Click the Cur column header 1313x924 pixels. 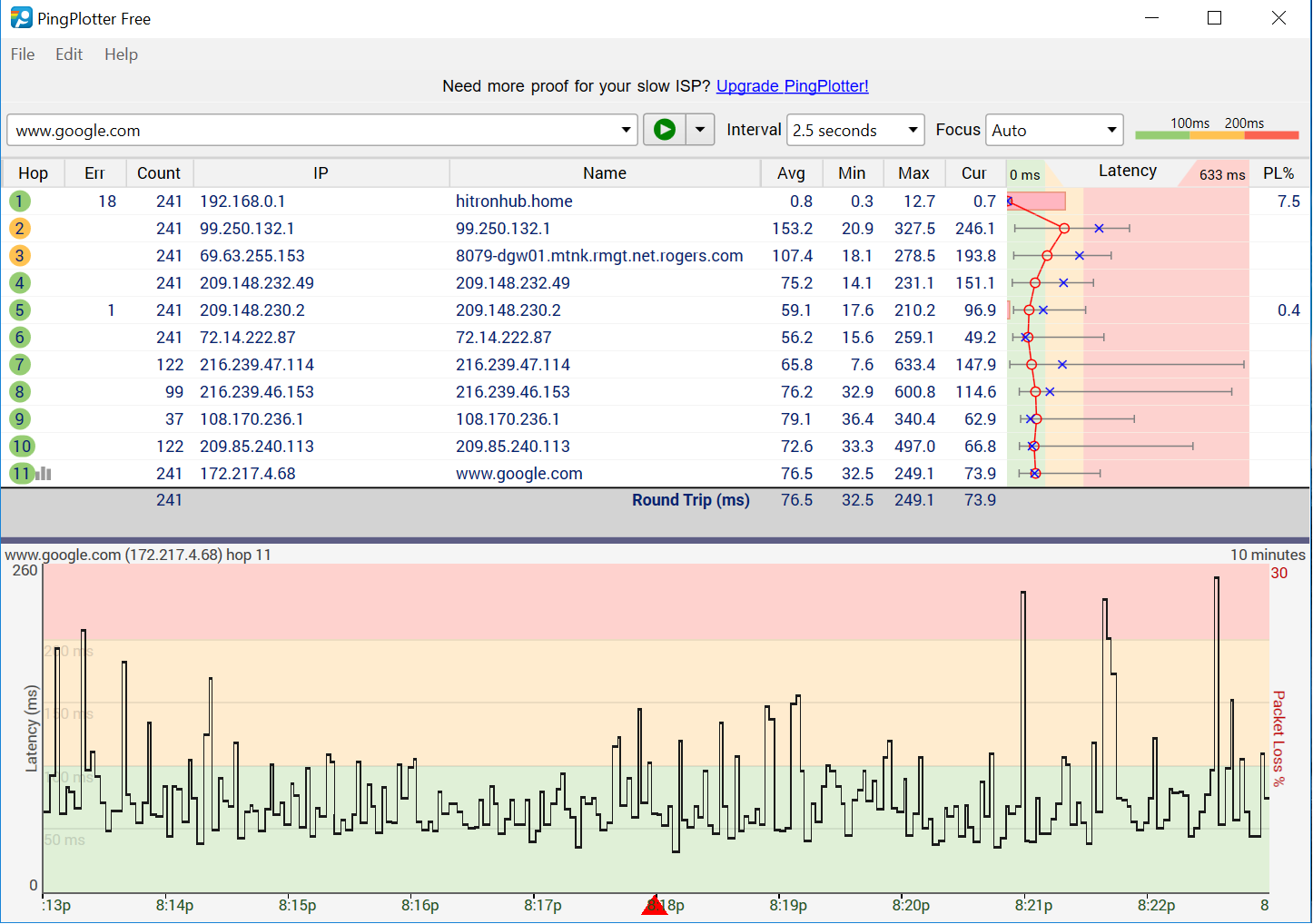974,173
